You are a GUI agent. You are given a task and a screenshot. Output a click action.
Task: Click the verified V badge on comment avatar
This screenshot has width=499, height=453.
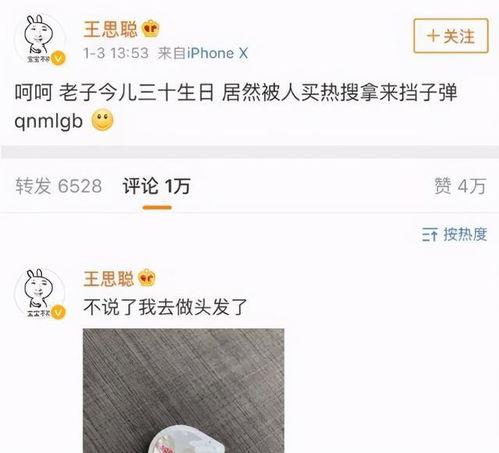point(58,312)
